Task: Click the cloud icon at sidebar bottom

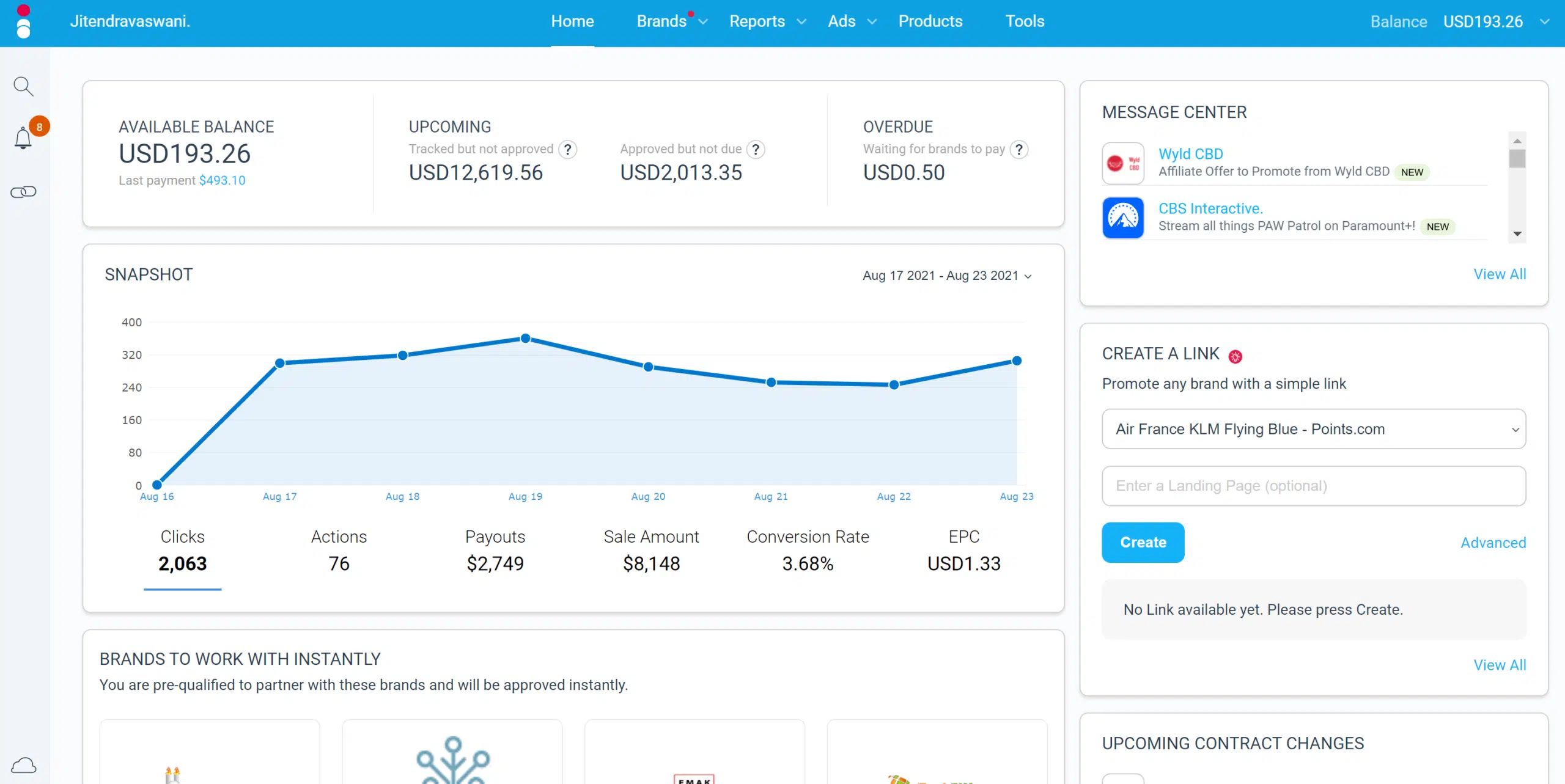Action: 23,765
